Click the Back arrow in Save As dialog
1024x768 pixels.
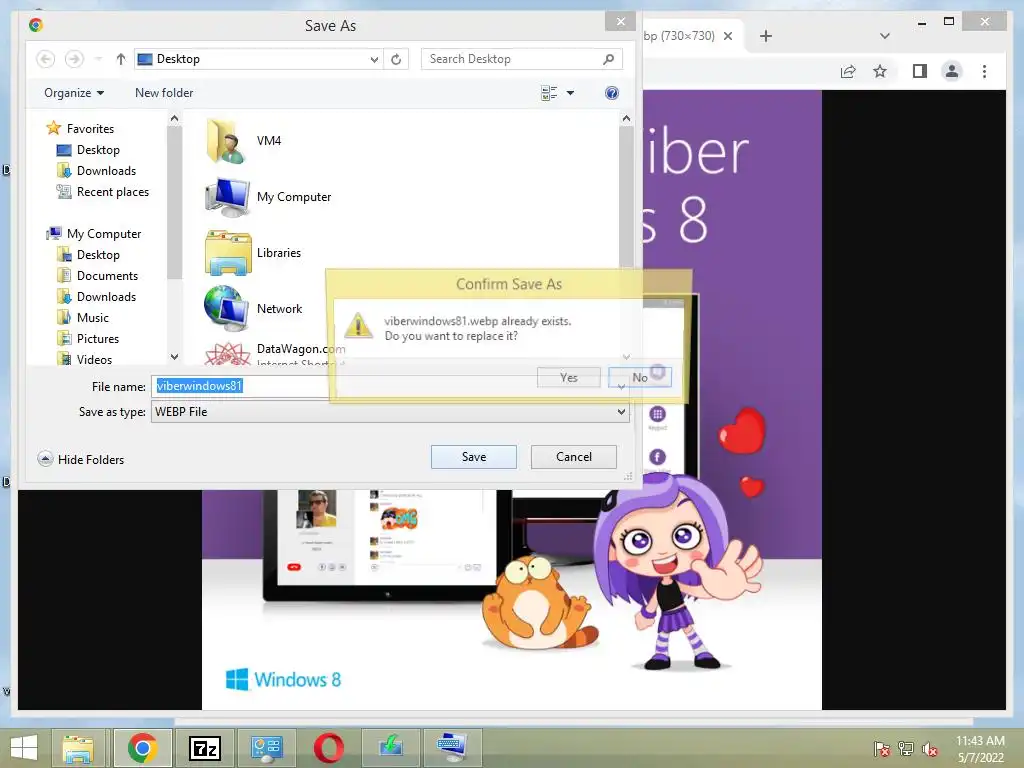point(45,59)
